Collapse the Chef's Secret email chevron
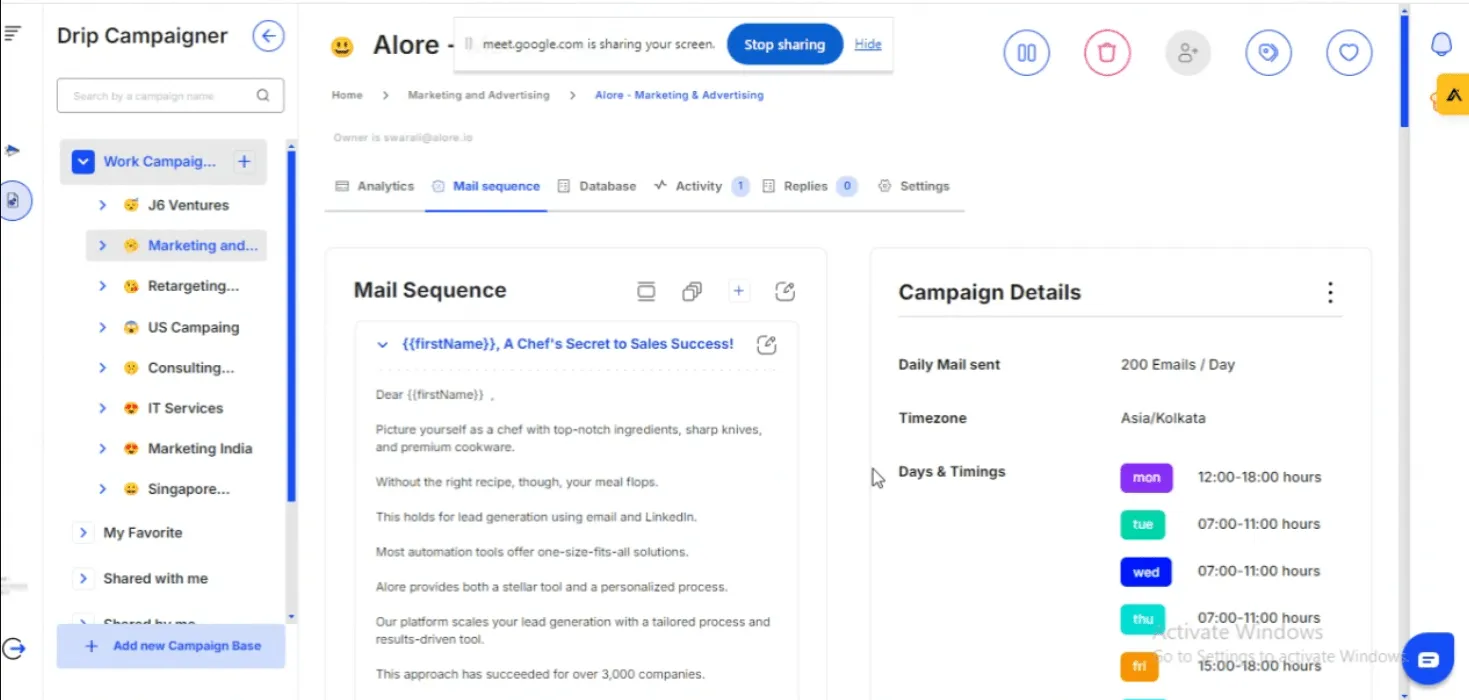This screenshot has width=1469, height=700. click(382, 344)
